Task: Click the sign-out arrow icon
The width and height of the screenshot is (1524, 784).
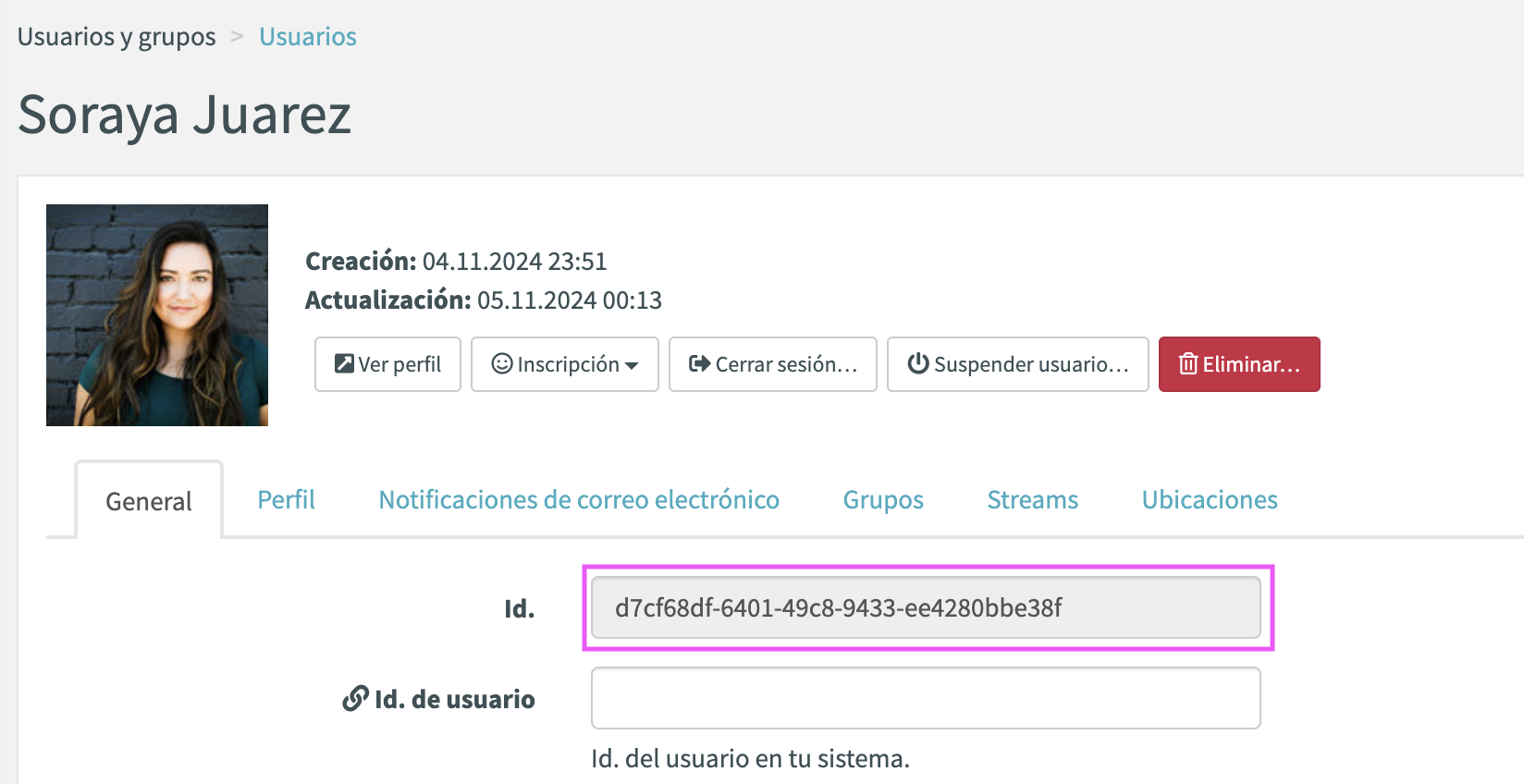Action: [x=700, y=363]
